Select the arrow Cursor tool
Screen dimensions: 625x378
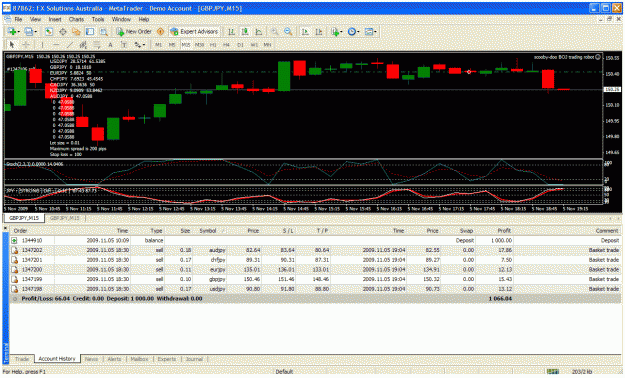12,45
